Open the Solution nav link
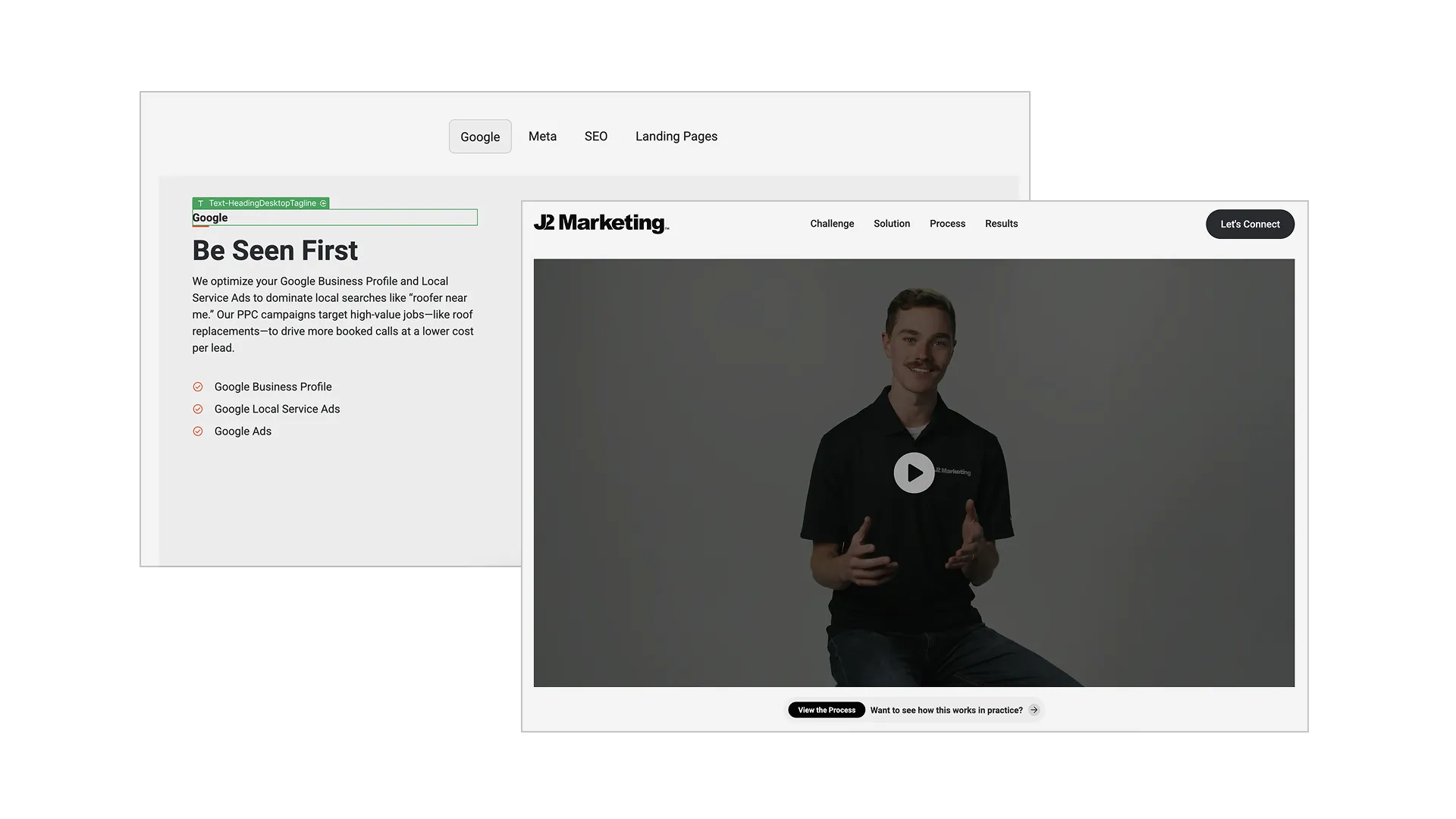Screen dimensions: 1456x819 point(891,224)
